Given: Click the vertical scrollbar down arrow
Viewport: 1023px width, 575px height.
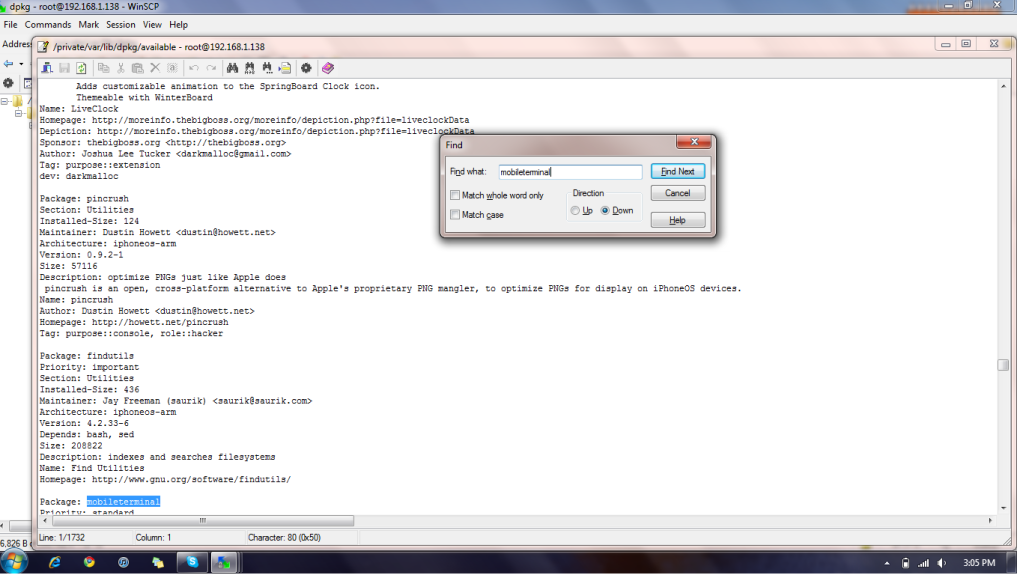Looking at the screenshot, I should point(1003,508).
